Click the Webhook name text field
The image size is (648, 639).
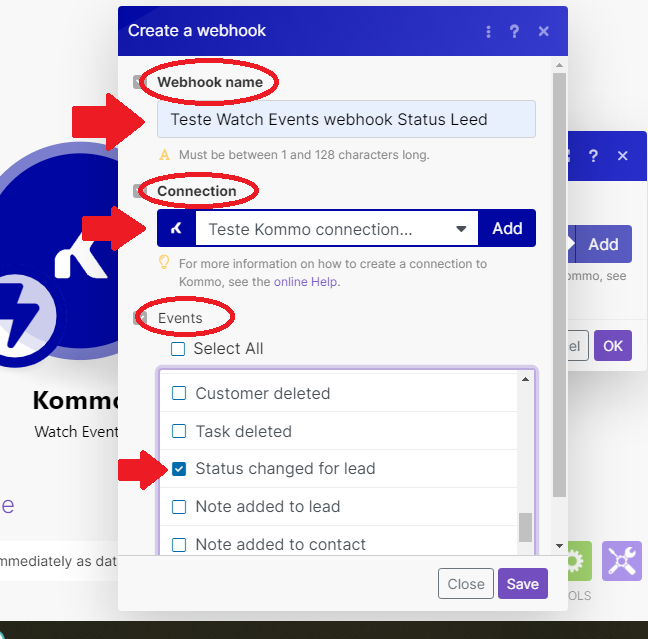346,119
